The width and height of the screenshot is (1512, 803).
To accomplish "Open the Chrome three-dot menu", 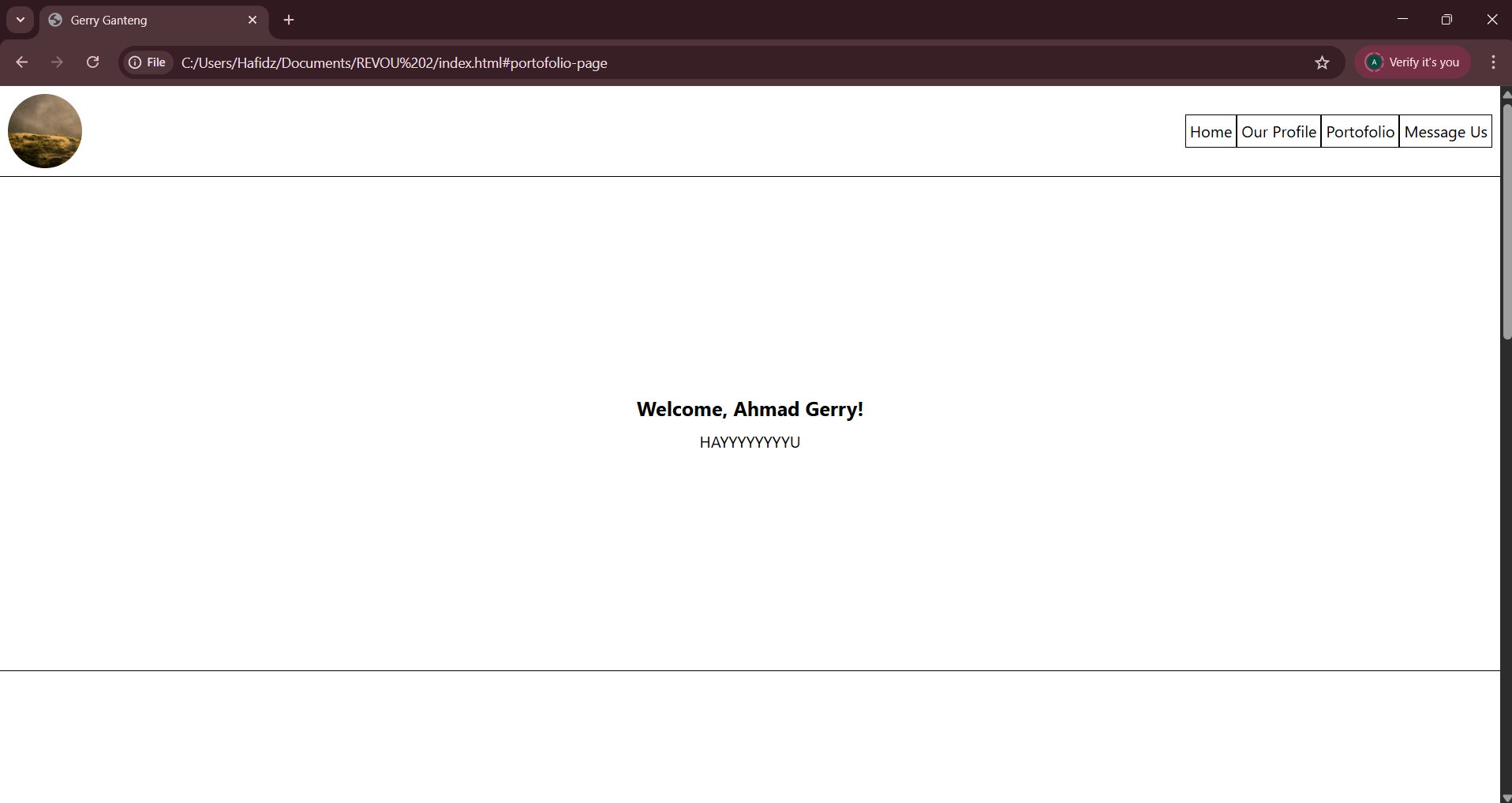I will [x=1493, y=62].
